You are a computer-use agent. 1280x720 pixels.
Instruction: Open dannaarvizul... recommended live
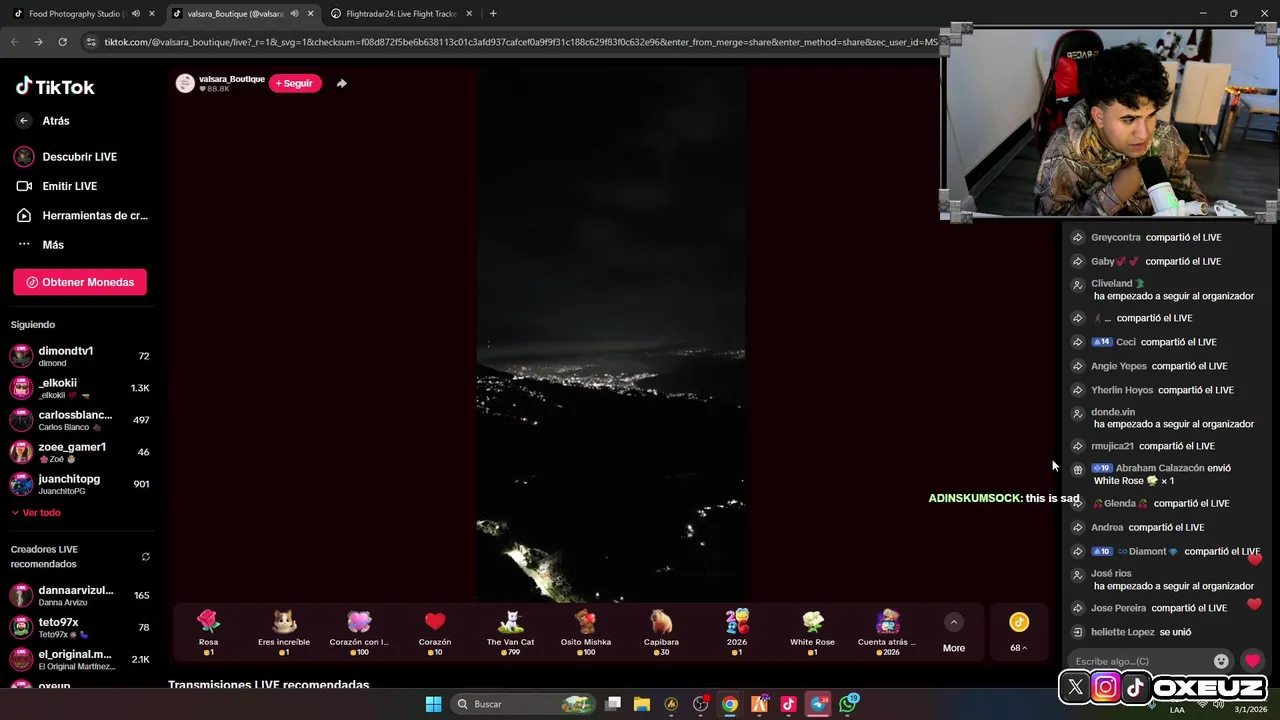80,595
